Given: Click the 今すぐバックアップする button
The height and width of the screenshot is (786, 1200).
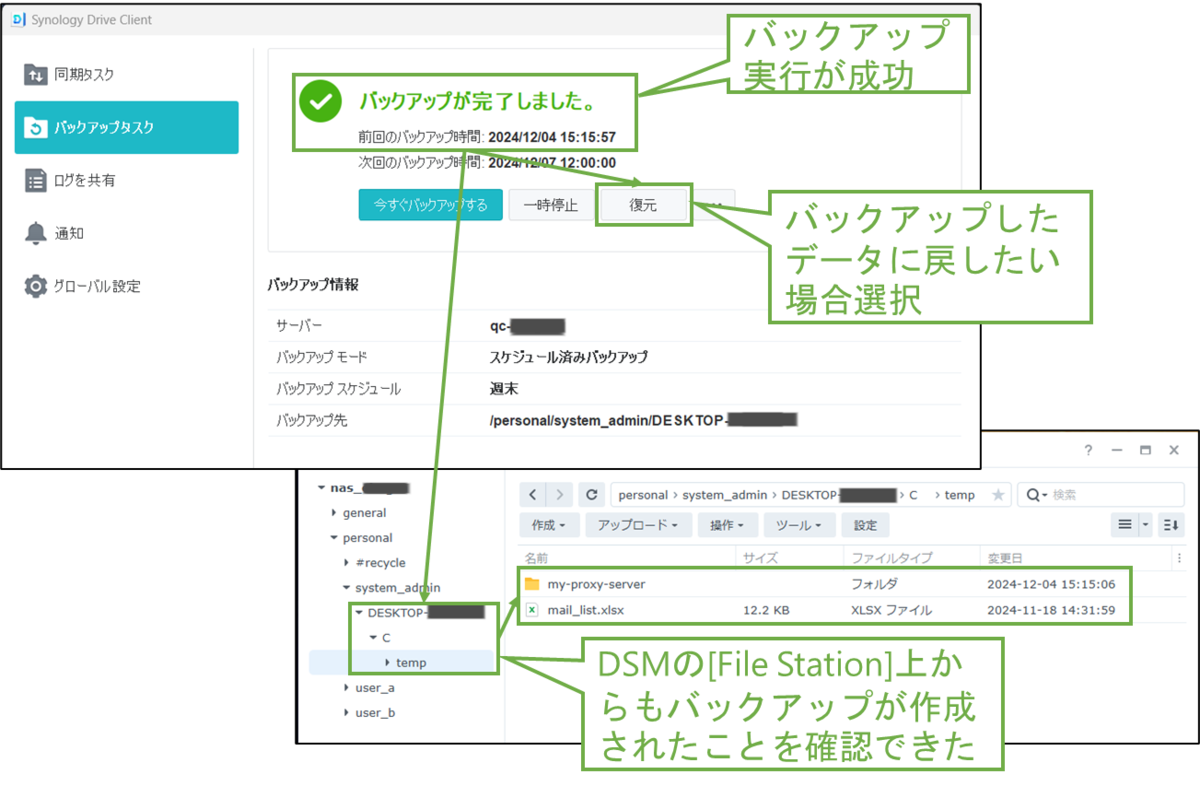Looking at the screenshot, I should coord(431,205).
